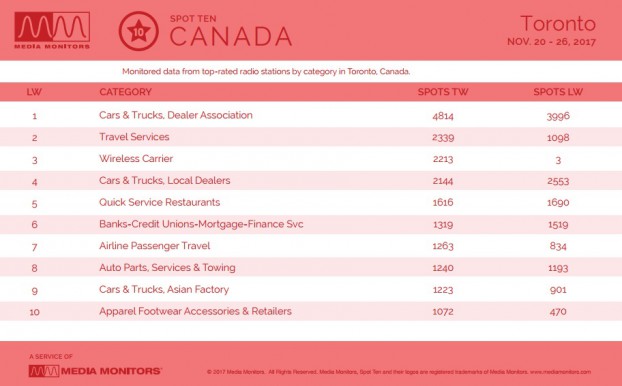
Task: Click Airline Passenger Travel category
Action: [155, 246]
